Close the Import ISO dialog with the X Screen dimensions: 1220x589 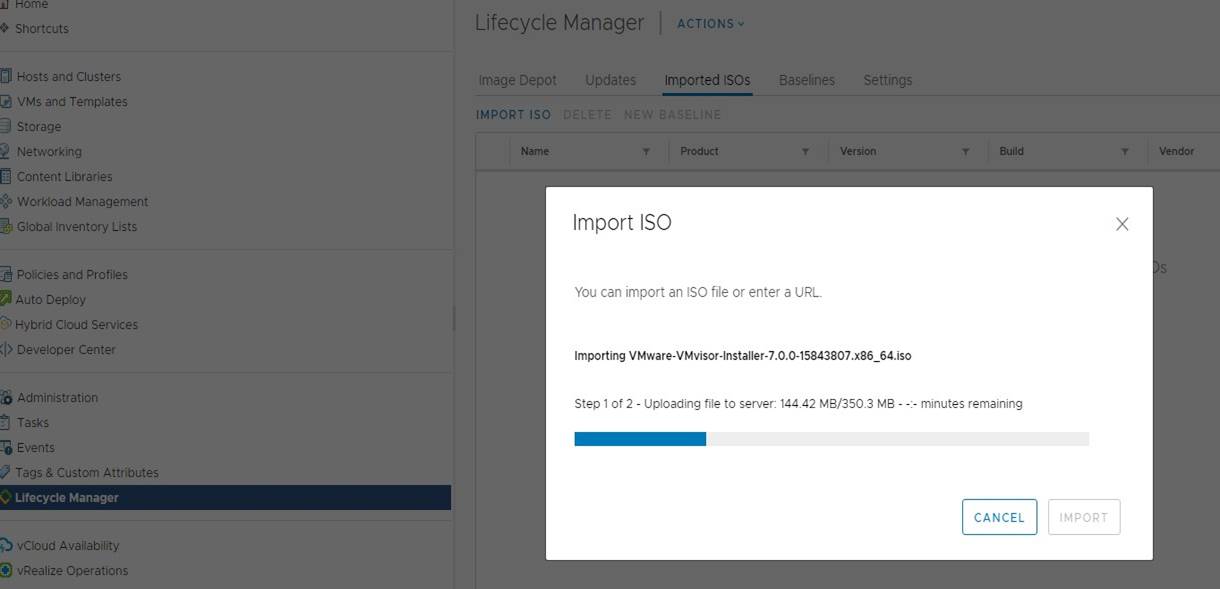pos(1122,224)
